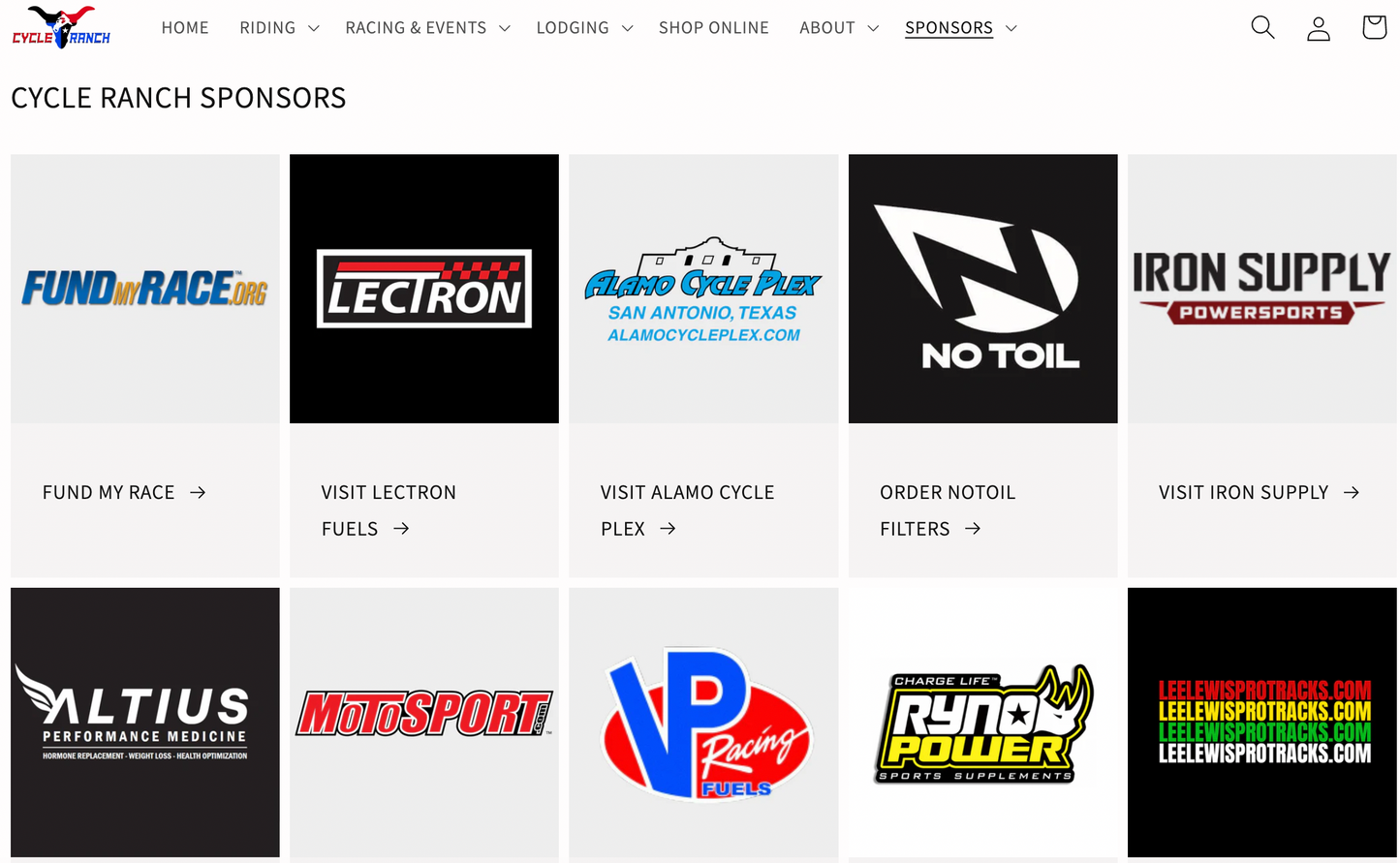Expand the About dropdown menu
The width and height of the screenshot is (1400, 863).
[839, 28]
